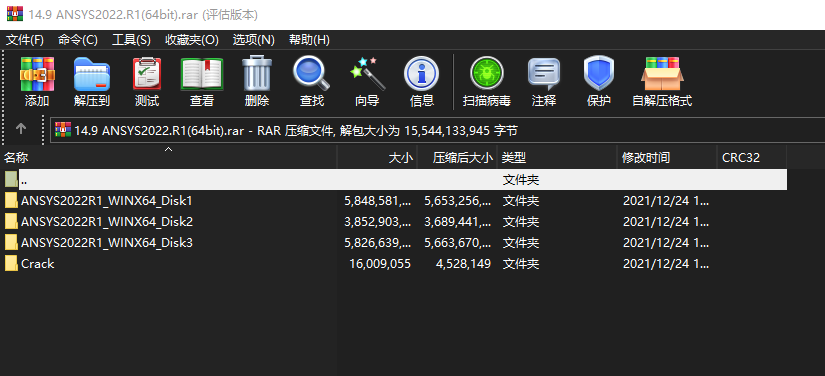Click the 自解压格式 (SFX) icon
The width and height of the screenshot is (825, 376).
point(662,74)
